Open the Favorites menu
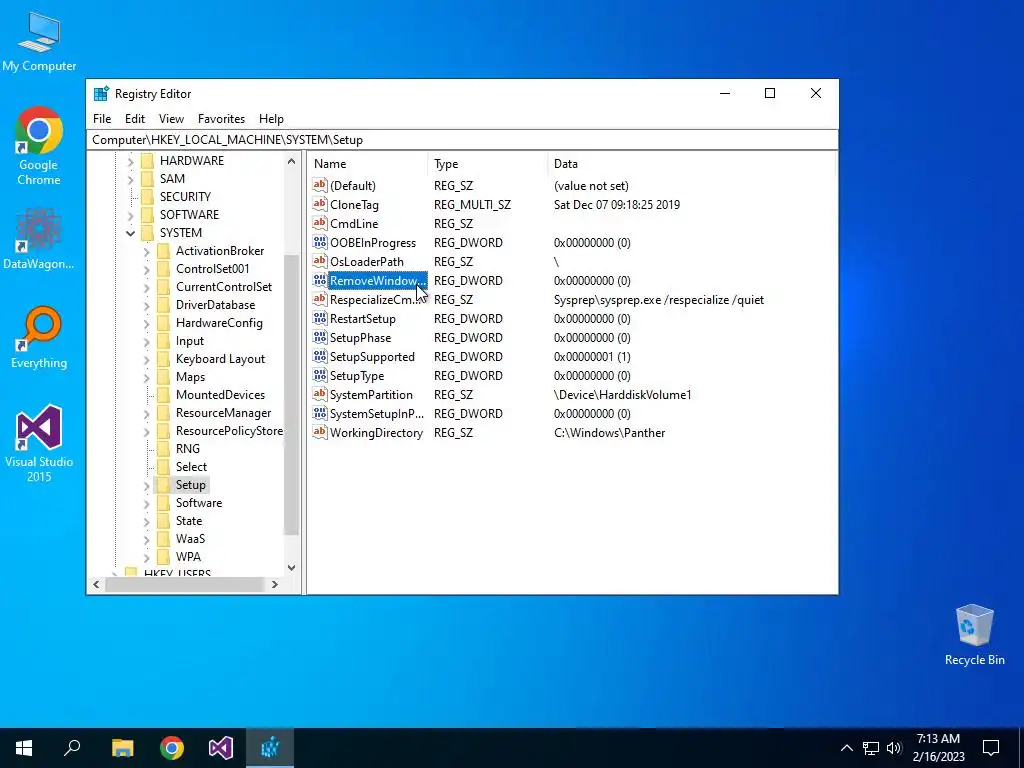Screen dimensions: 1024x768 (x=221, y=119)
